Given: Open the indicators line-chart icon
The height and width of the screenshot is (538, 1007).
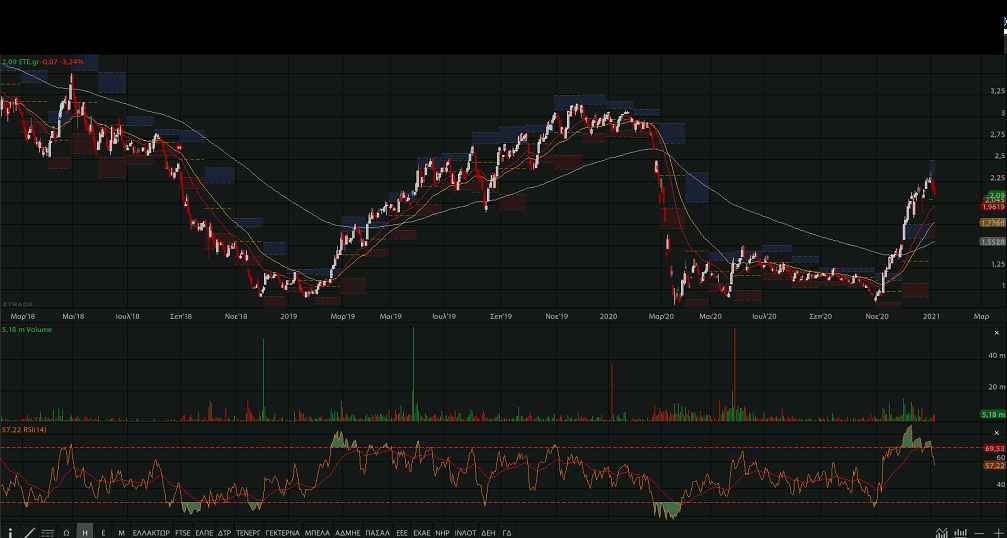Looking at the screenshot, I should [941, 533].
